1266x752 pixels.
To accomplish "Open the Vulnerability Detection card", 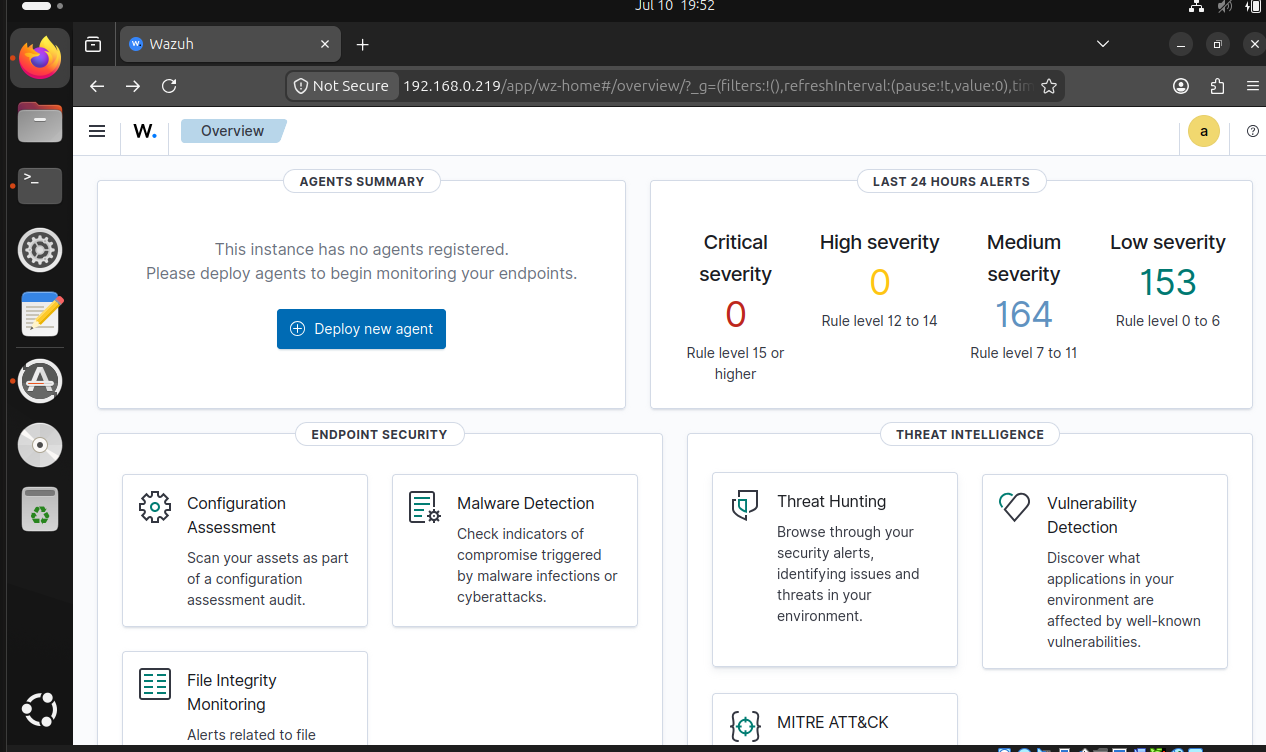I will (x=1105, y=572).
